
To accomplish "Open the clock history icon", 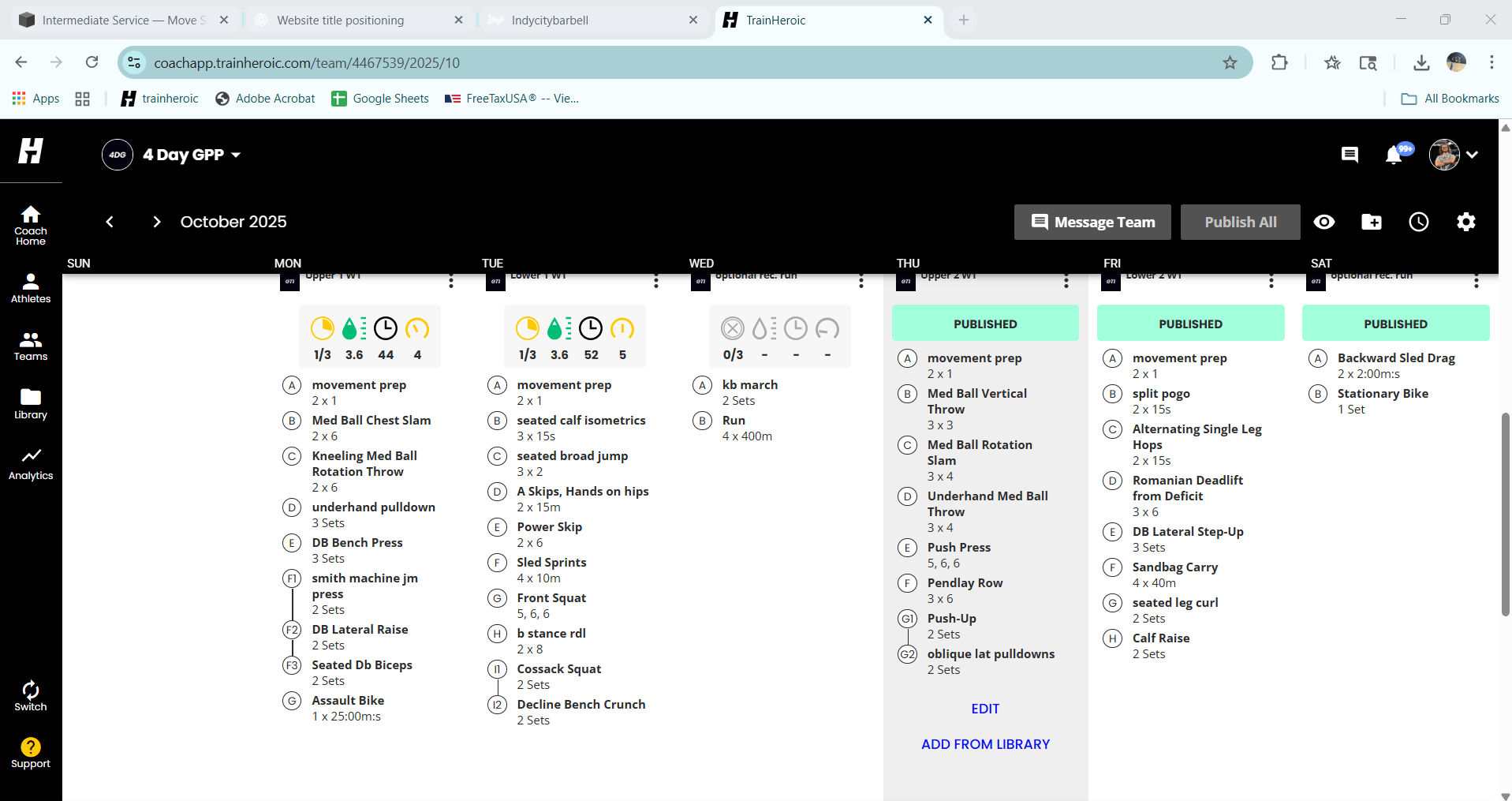I will 1419,222.
